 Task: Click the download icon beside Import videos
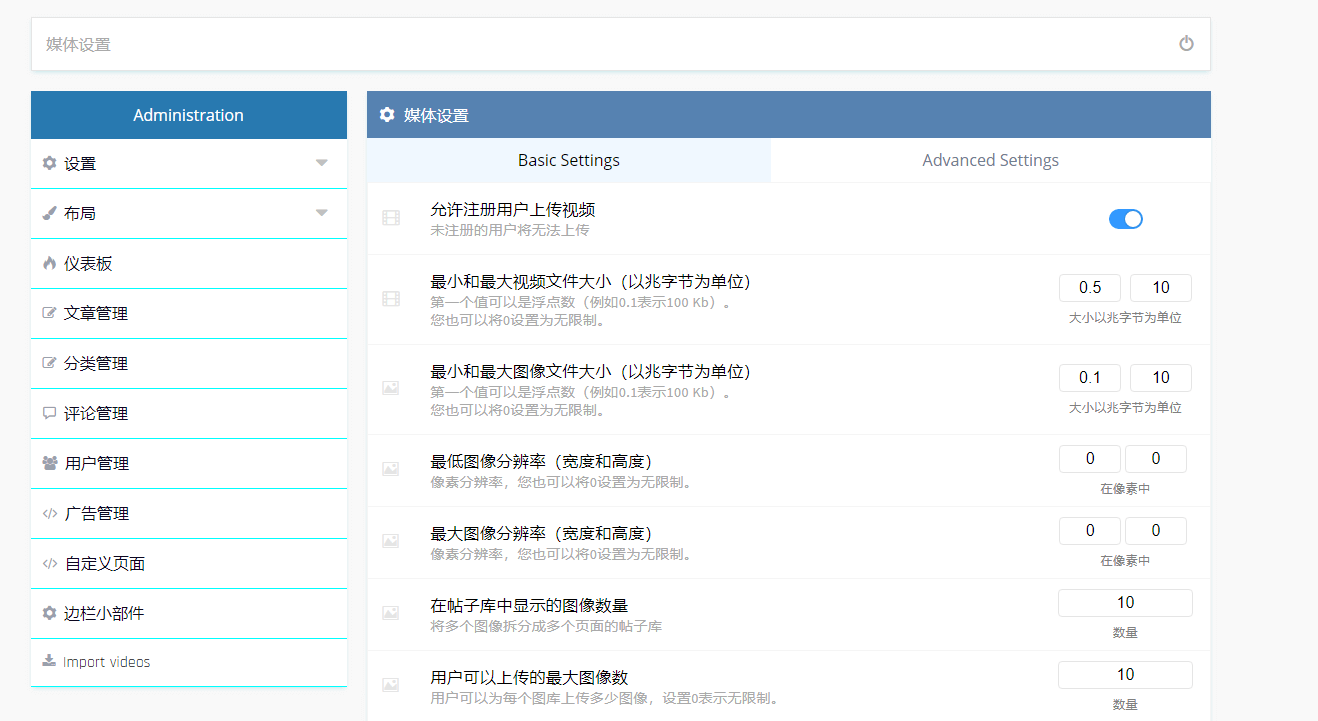point(49,661)
